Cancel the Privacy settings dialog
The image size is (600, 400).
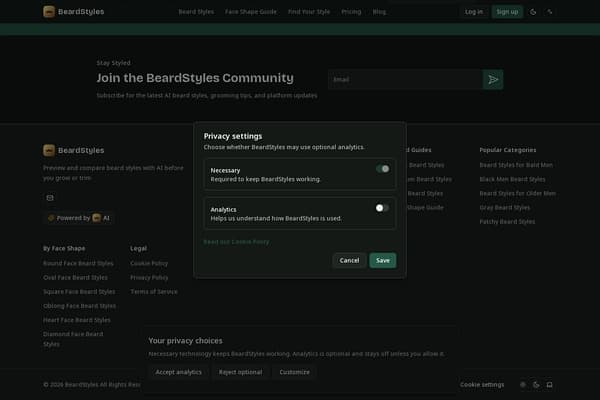(x=349, y=260)
